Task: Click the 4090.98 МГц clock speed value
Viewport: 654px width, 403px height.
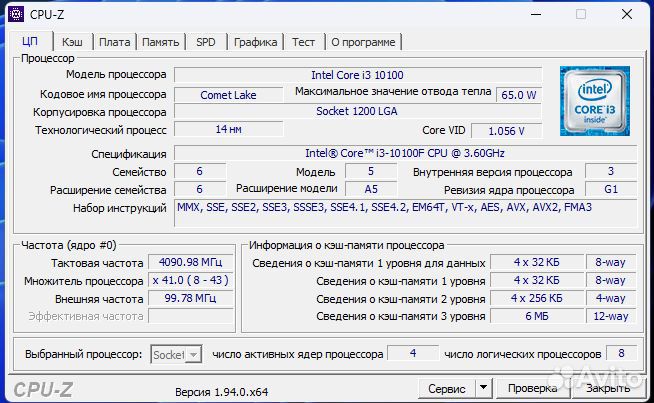Action: [191, 262]
